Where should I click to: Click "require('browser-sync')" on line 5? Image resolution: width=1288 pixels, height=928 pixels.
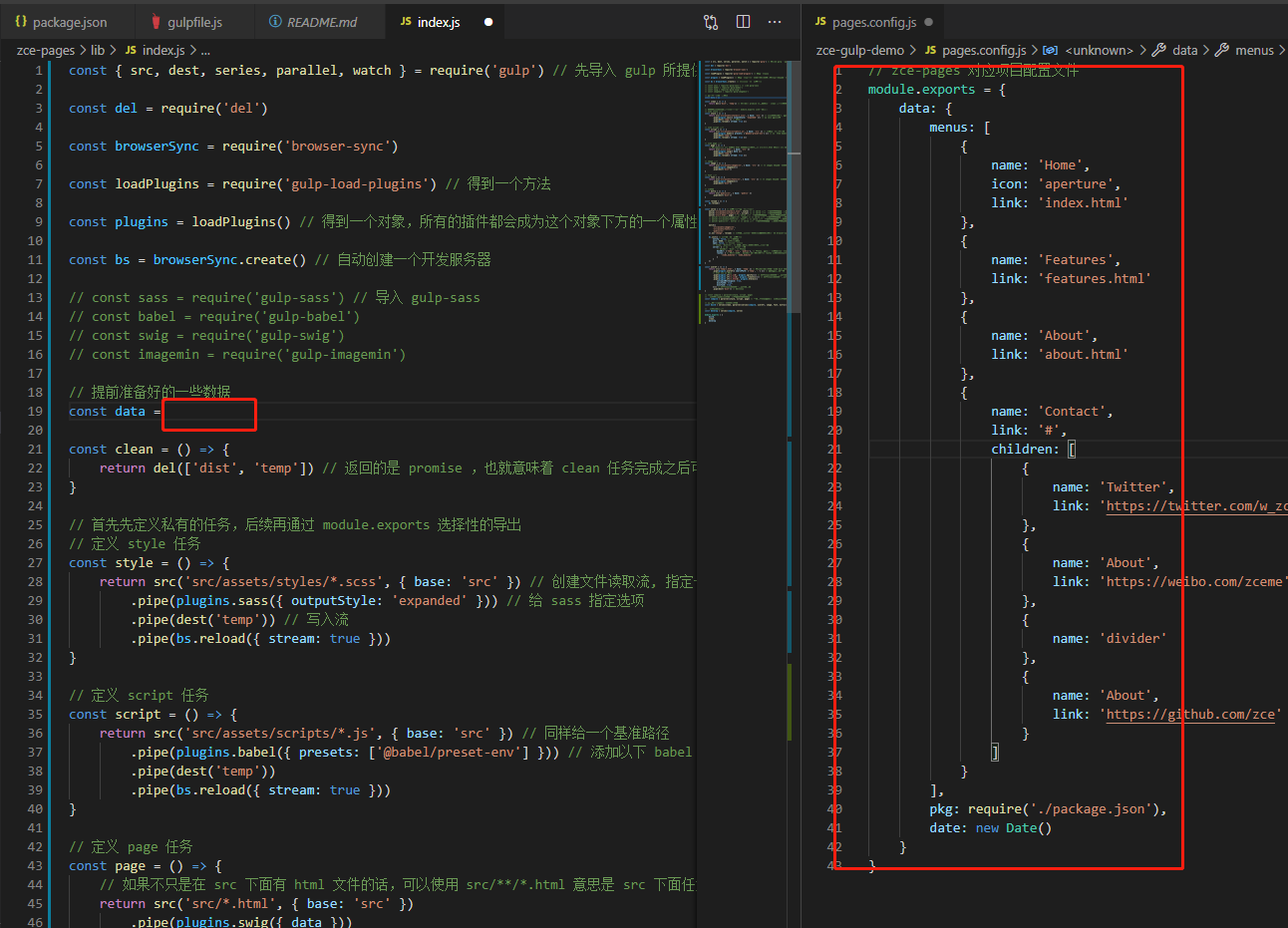(x=310, y=147)
